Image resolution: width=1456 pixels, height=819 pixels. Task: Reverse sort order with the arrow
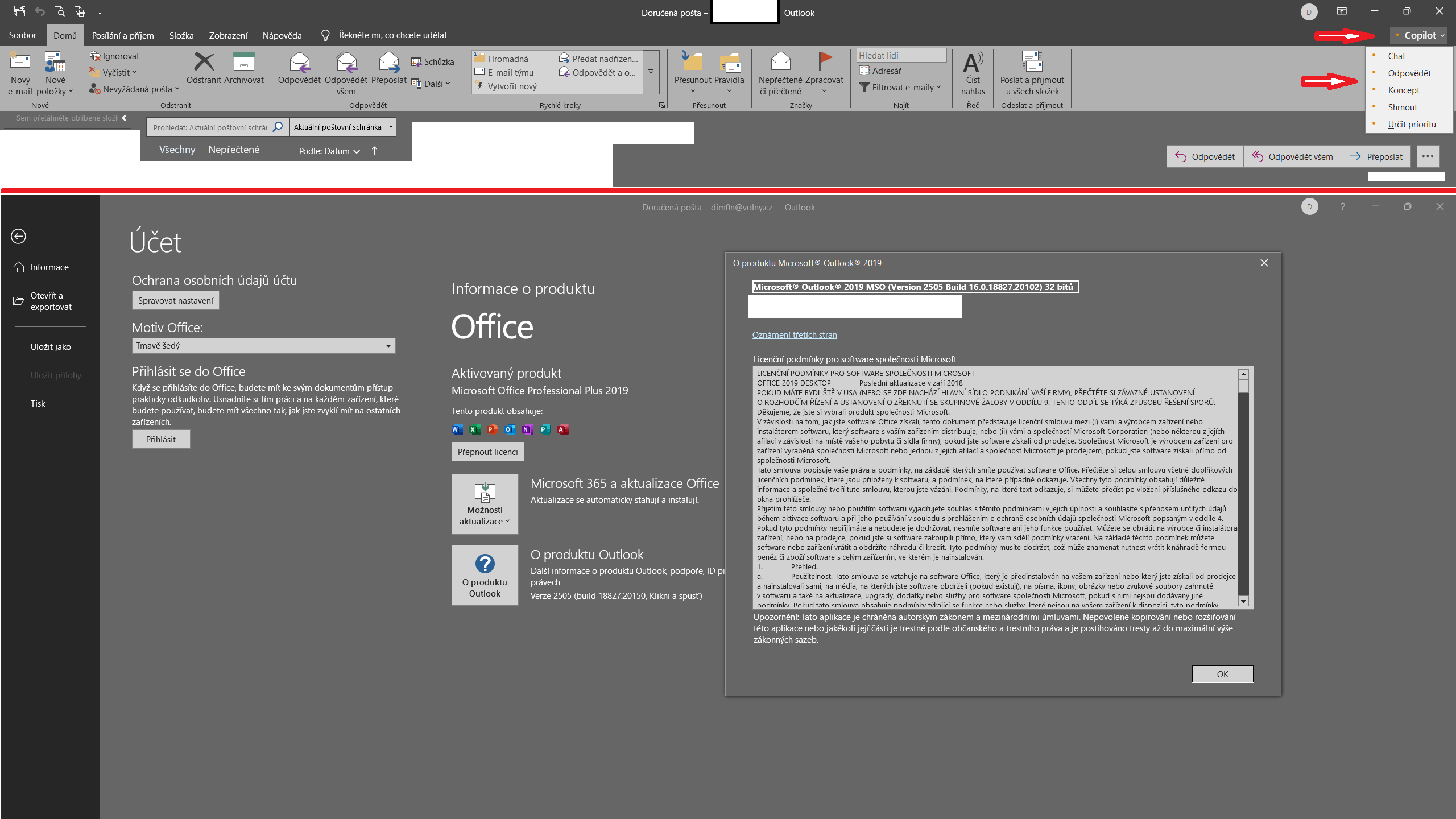point(374,151)
